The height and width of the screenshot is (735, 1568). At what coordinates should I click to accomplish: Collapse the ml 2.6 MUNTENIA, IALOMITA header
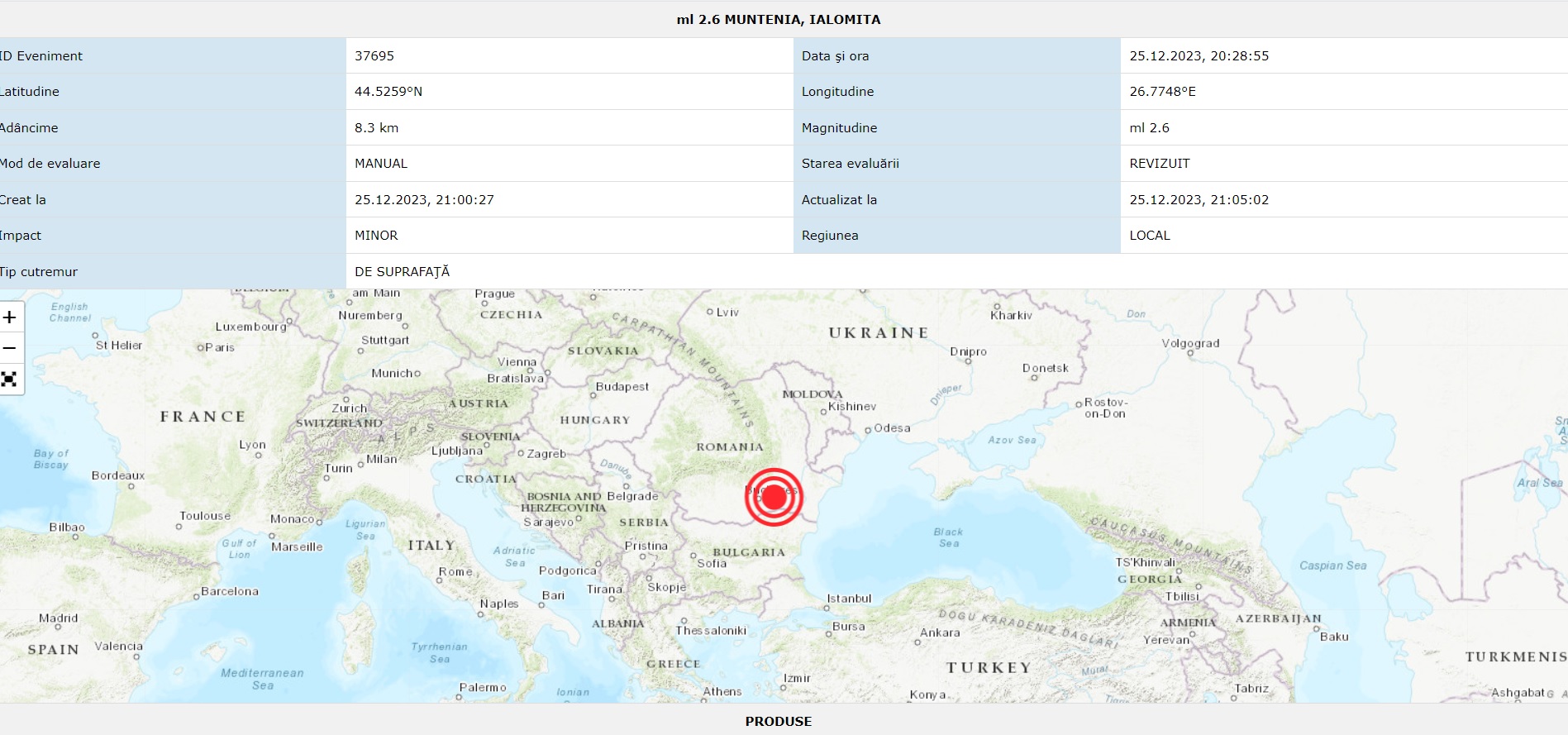click(x=778, y=19)
